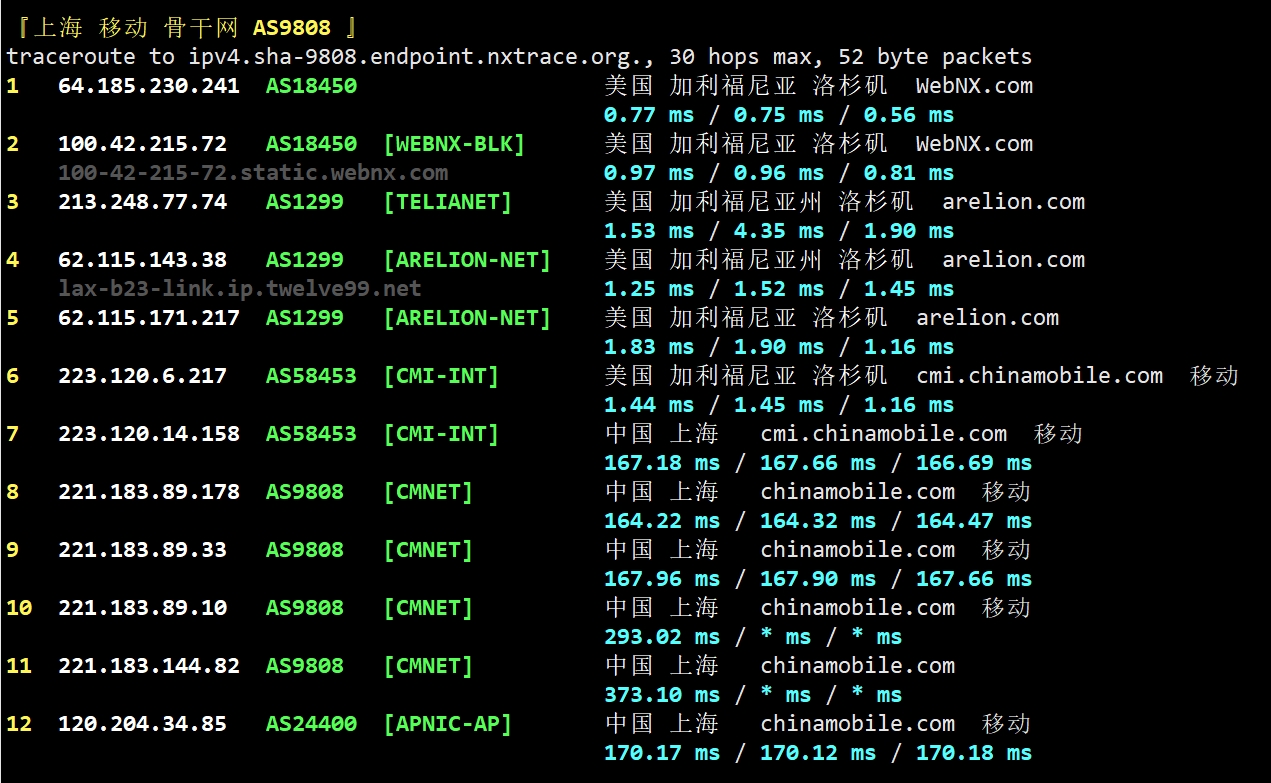Click [CMI-INT] on the hop 7 line
Screen dimensions: 1271x783
[x=441, y=434]
